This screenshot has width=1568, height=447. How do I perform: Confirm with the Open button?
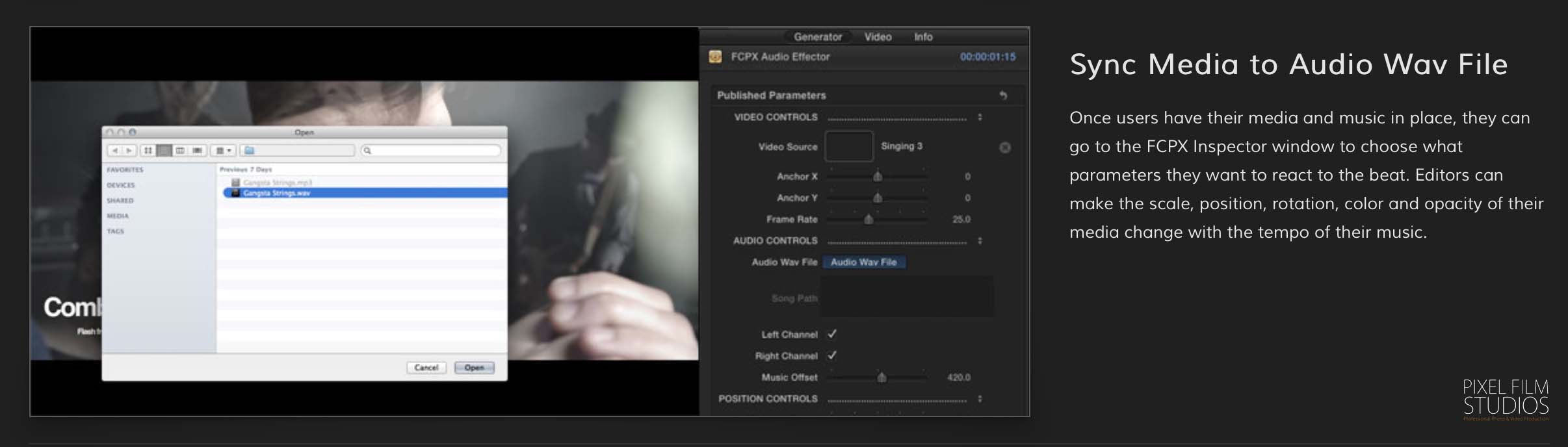475,368
